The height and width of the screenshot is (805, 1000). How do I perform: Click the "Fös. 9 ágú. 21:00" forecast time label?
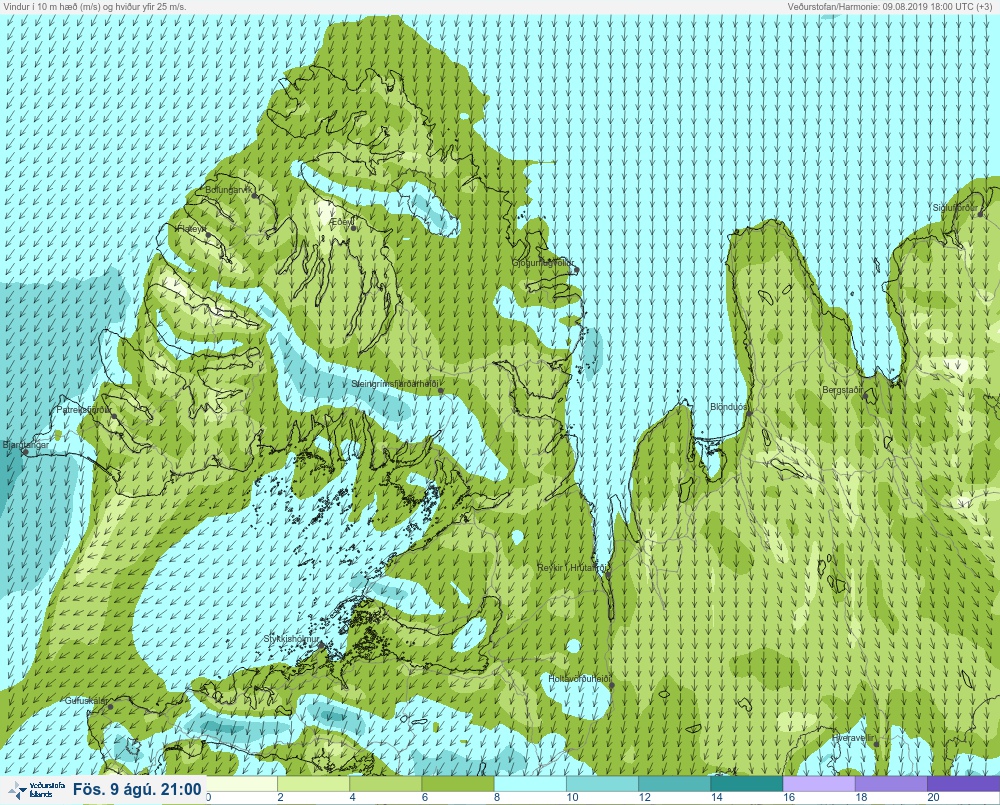click(x=137, y=790)
